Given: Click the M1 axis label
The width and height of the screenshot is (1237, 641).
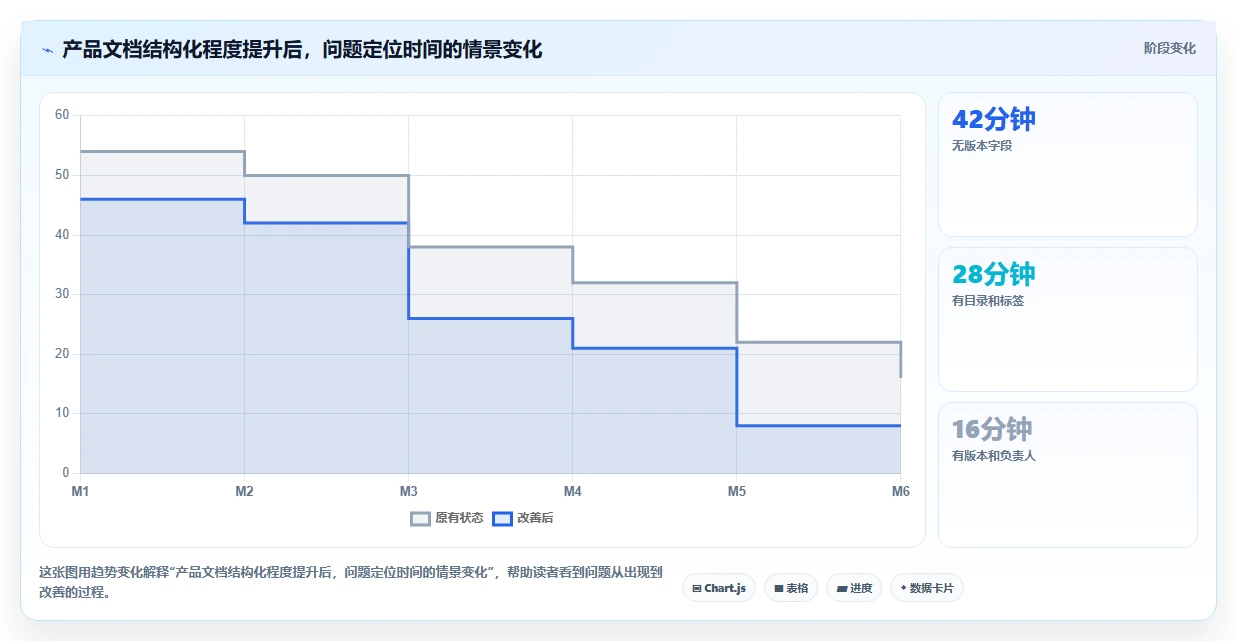Looking at the screenshot, I should pyautogui.click(x=80, y=491).
